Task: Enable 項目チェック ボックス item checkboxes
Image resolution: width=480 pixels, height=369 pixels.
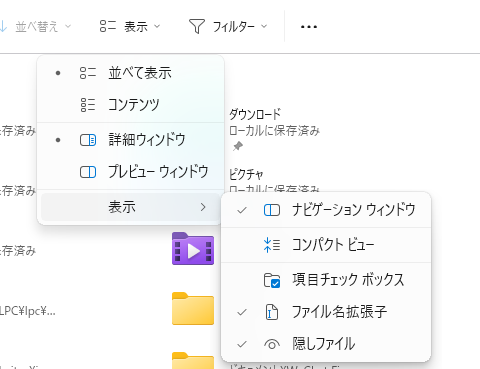Action: [x=326, y=279]
